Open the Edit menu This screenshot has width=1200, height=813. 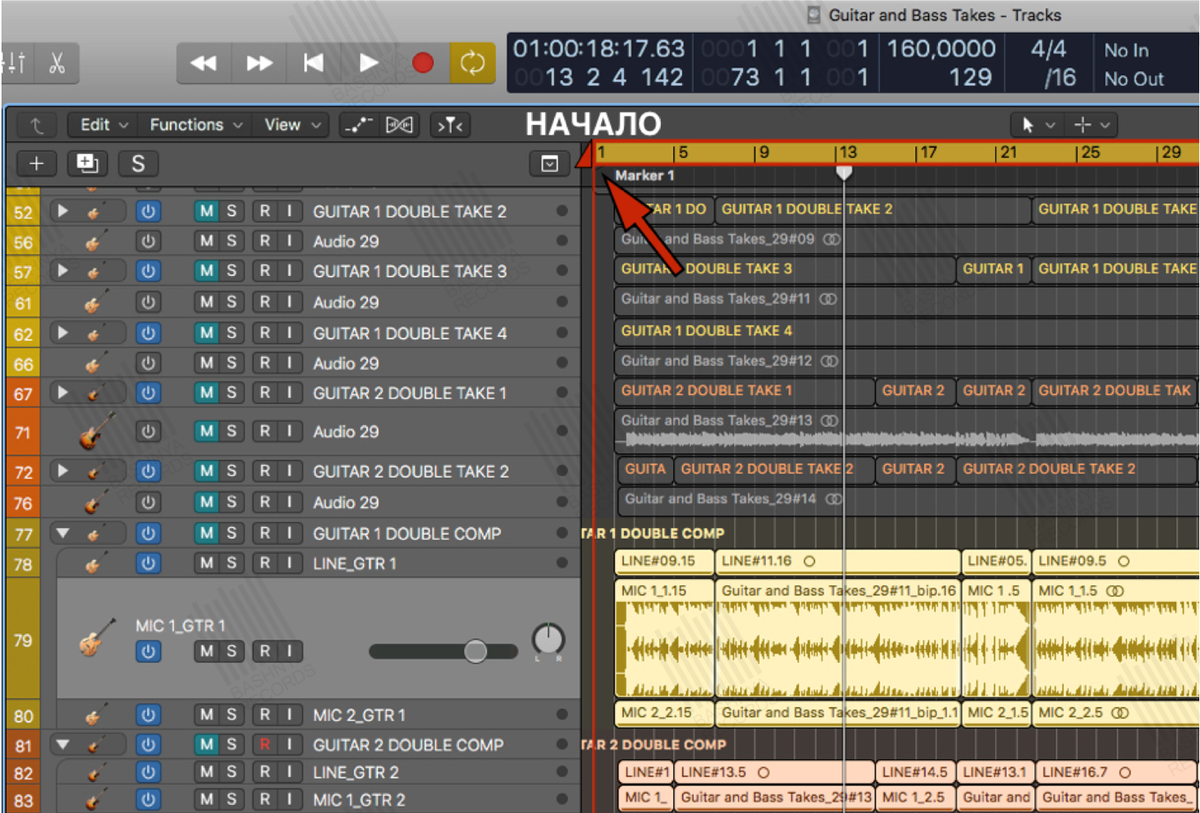pos(105,125)
